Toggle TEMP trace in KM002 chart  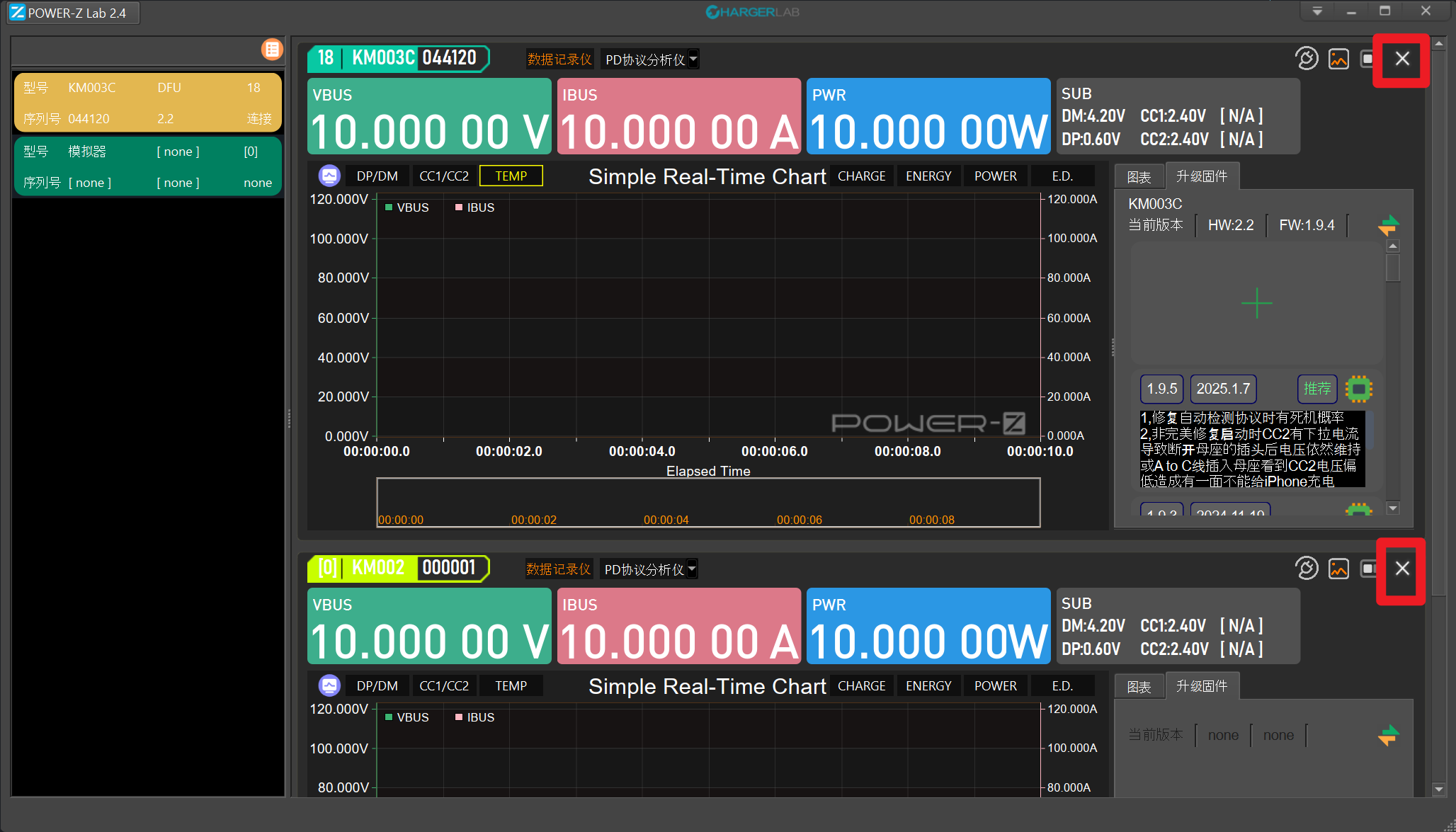(511, 685)
